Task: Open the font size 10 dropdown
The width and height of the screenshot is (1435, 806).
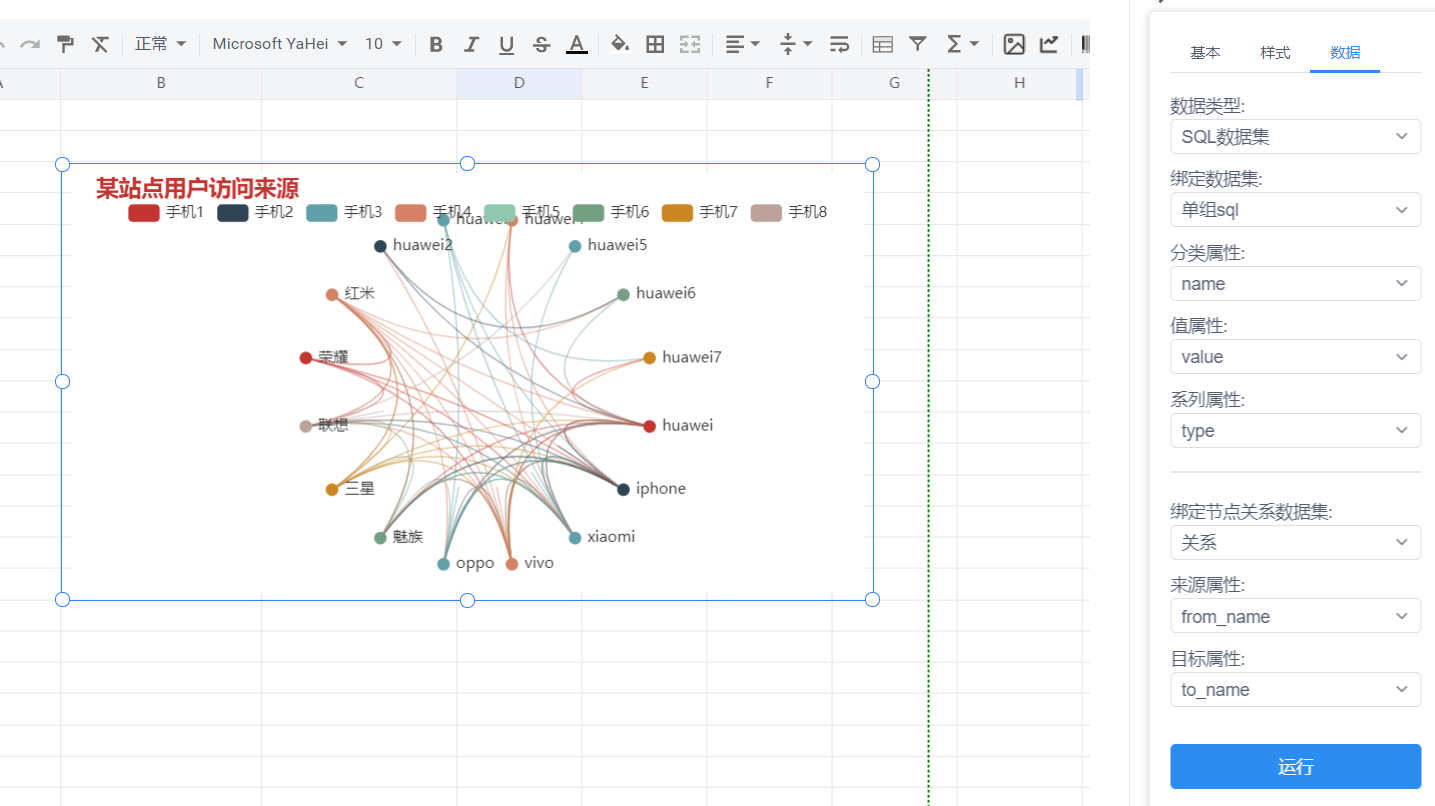Action: (x=383, y=44)
